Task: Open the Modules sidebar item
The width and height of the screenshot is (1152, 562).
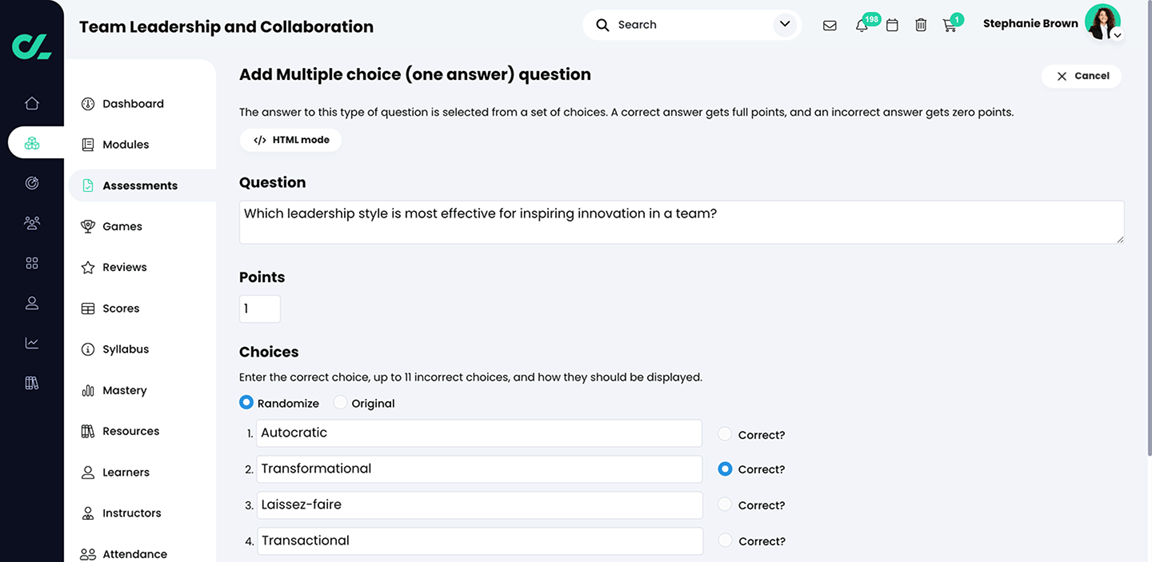Action: coord(125,145)
